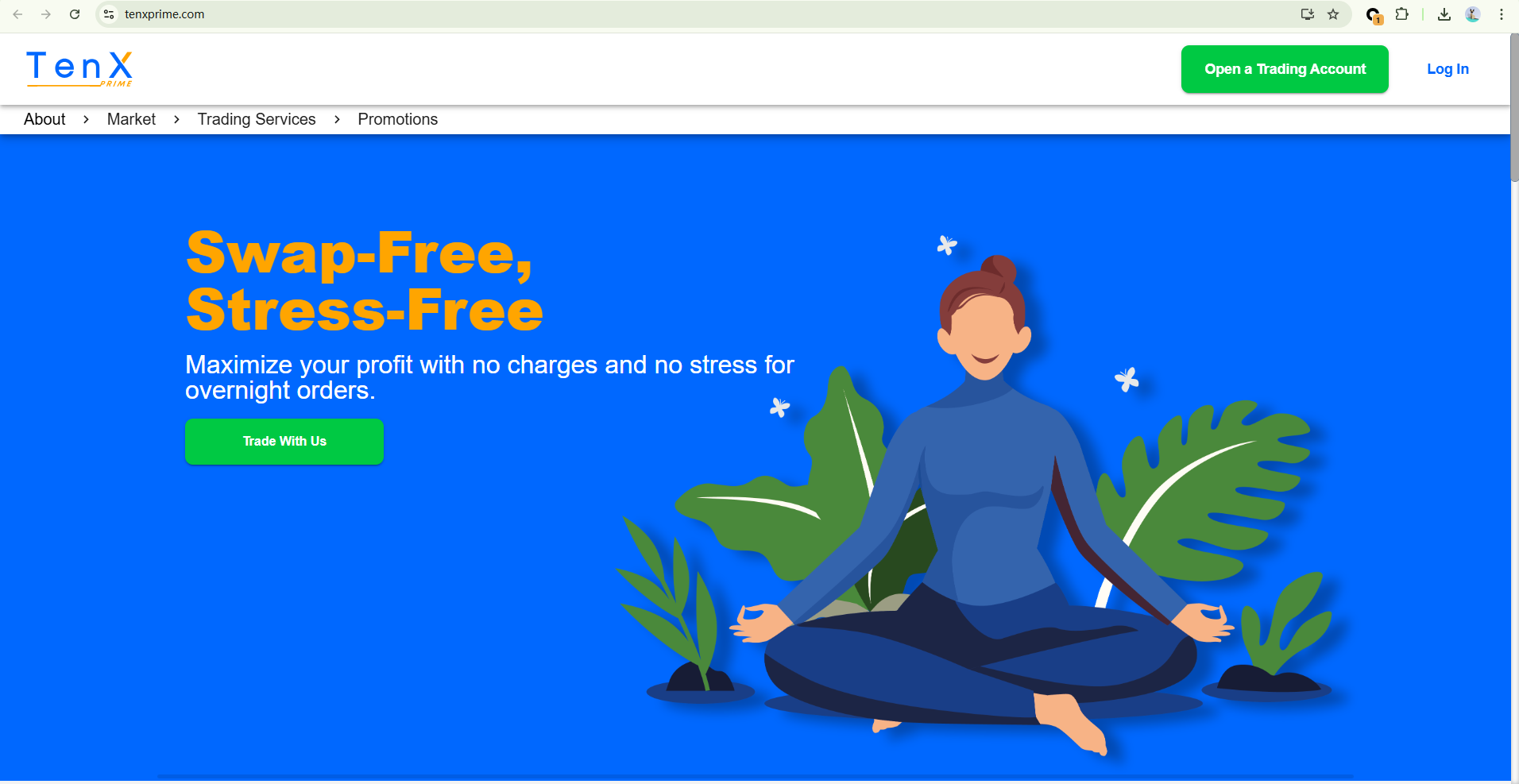This screenshot has height=784, width=1519.
Task: Click the install app icon in address bar
Action: click(x=1307, y=14)
